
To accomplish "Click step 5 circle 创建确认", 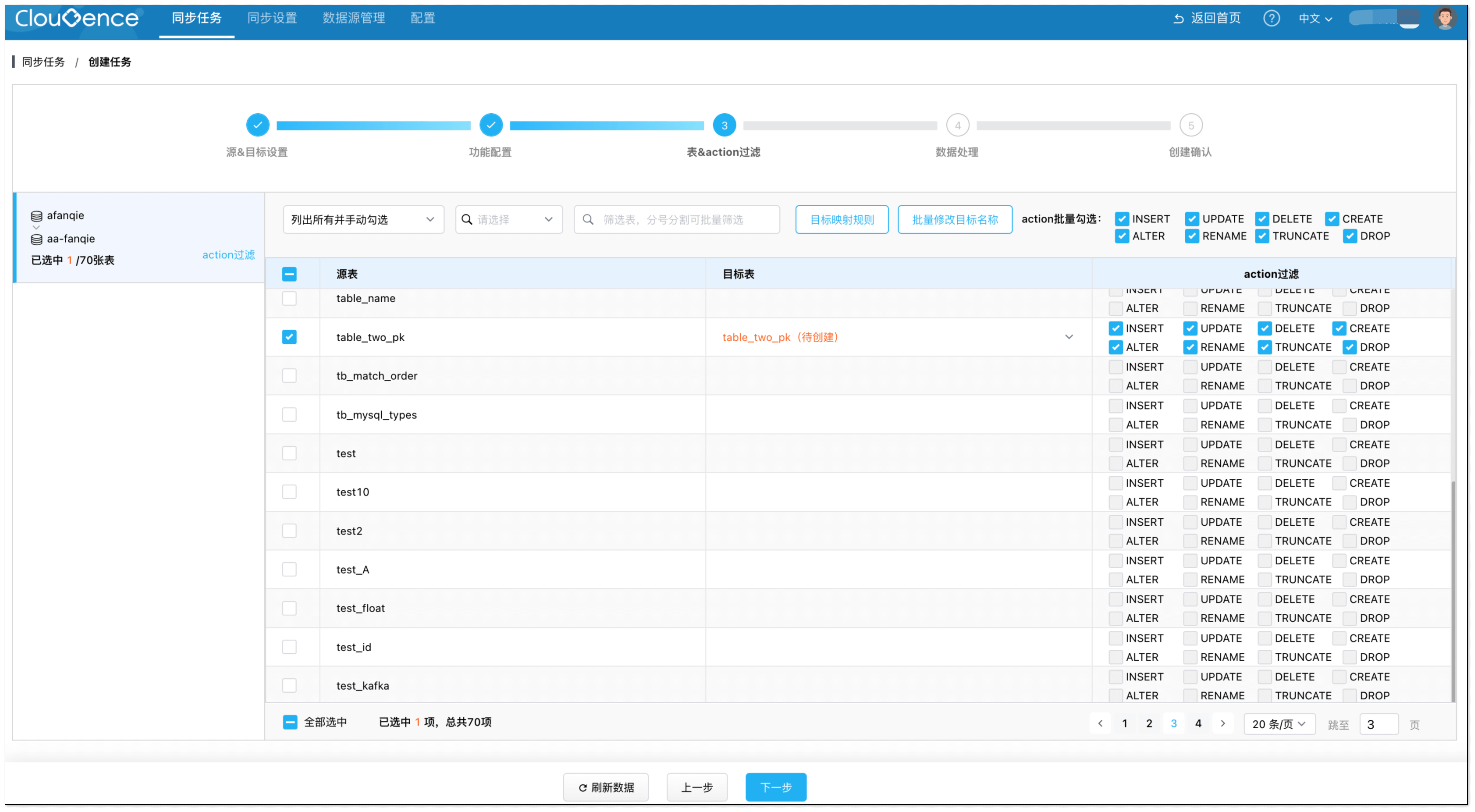I will coord(1190,125).
